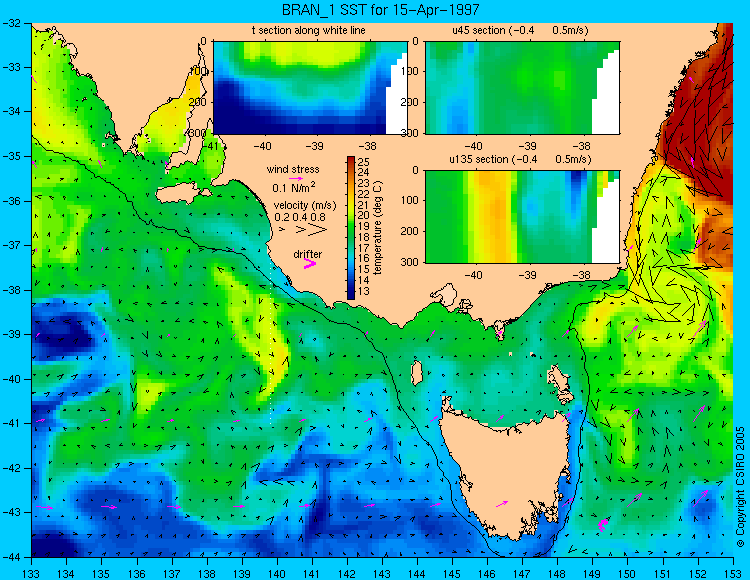
Task: Click the longitude tick label "140"
Action: [277, 574]
